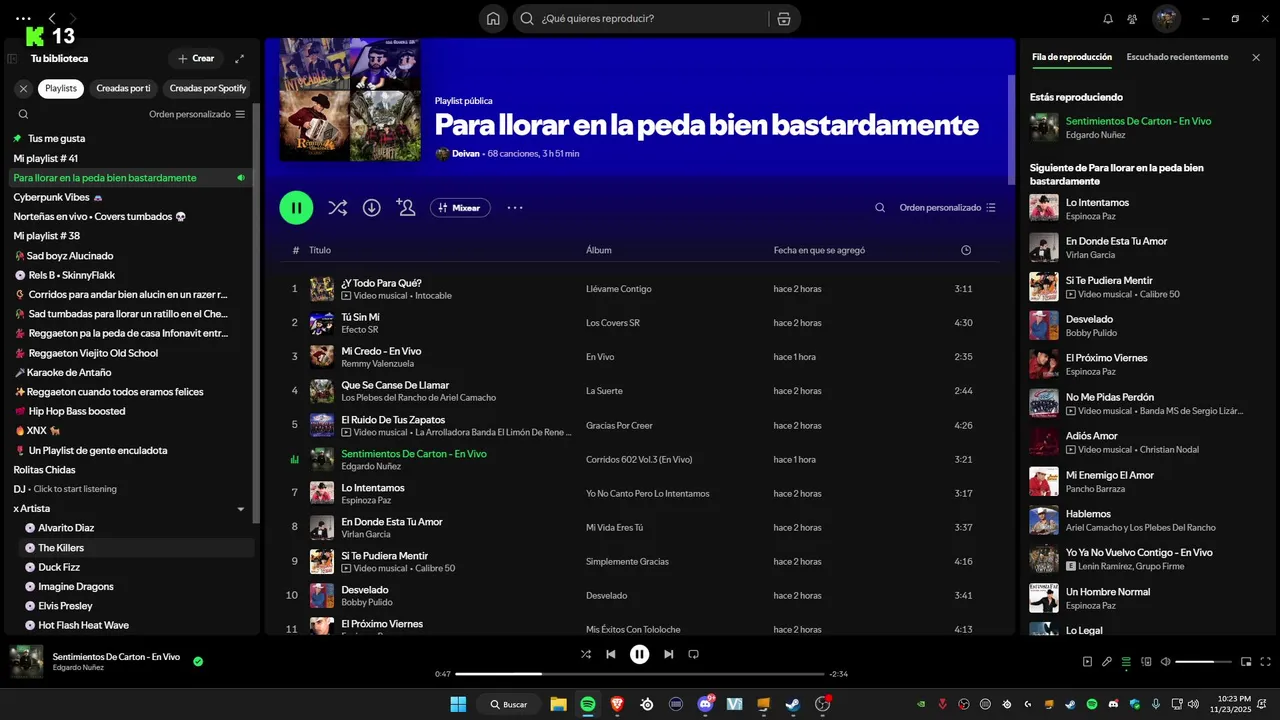Click the playlist cover collage image
This screenshot has height=720, width=1280.
[x=350, y=99]
